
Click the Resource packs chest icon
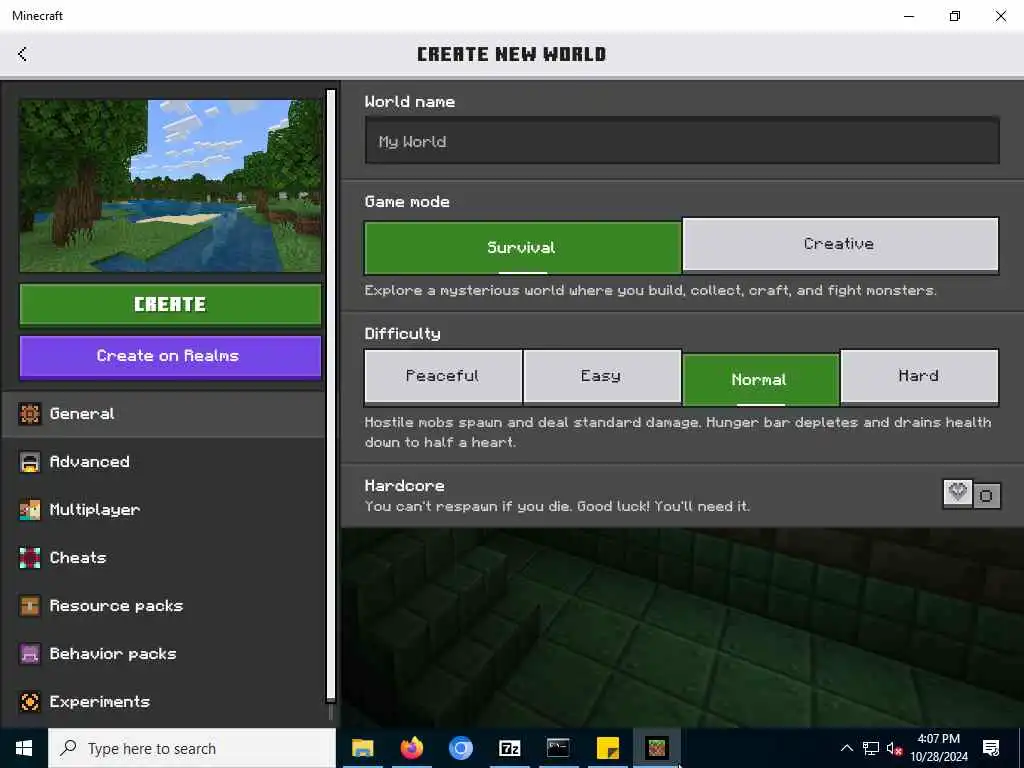30,605
